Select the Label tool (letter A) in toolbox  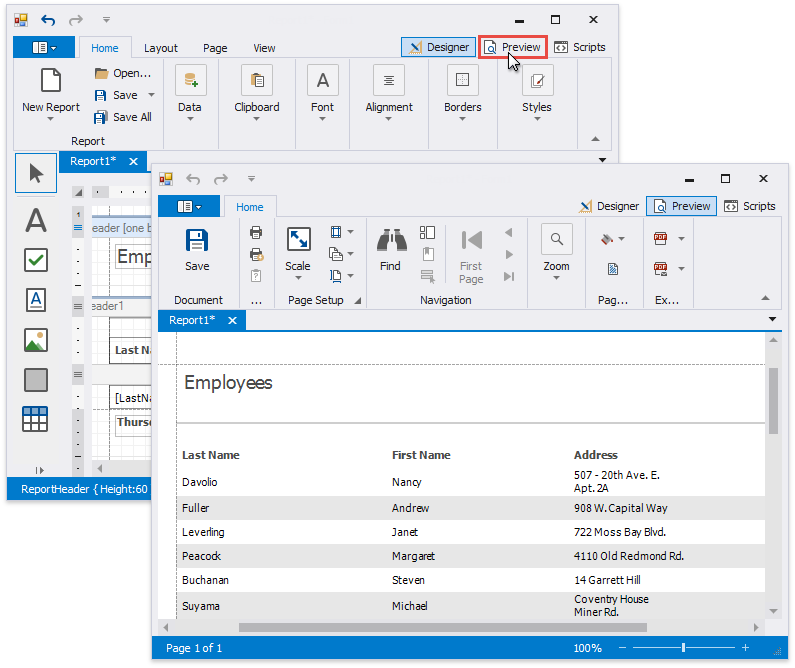tap(36, 220)
